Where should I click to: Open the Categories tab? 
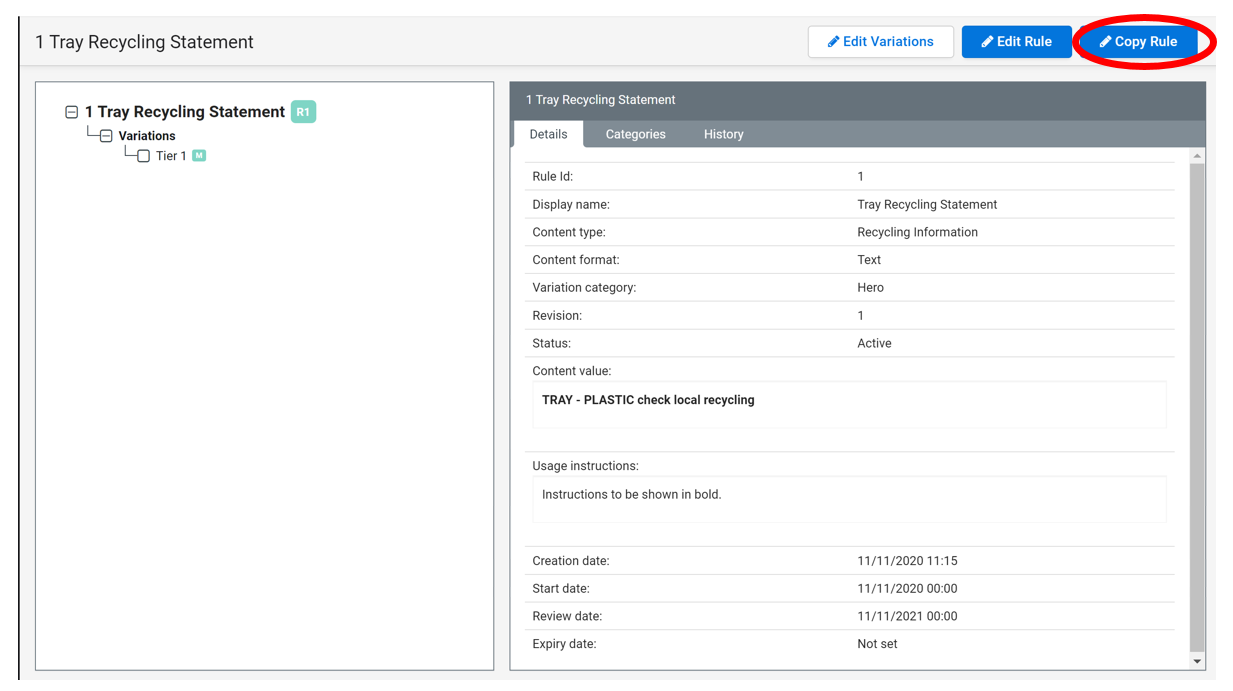pos(635,134)
